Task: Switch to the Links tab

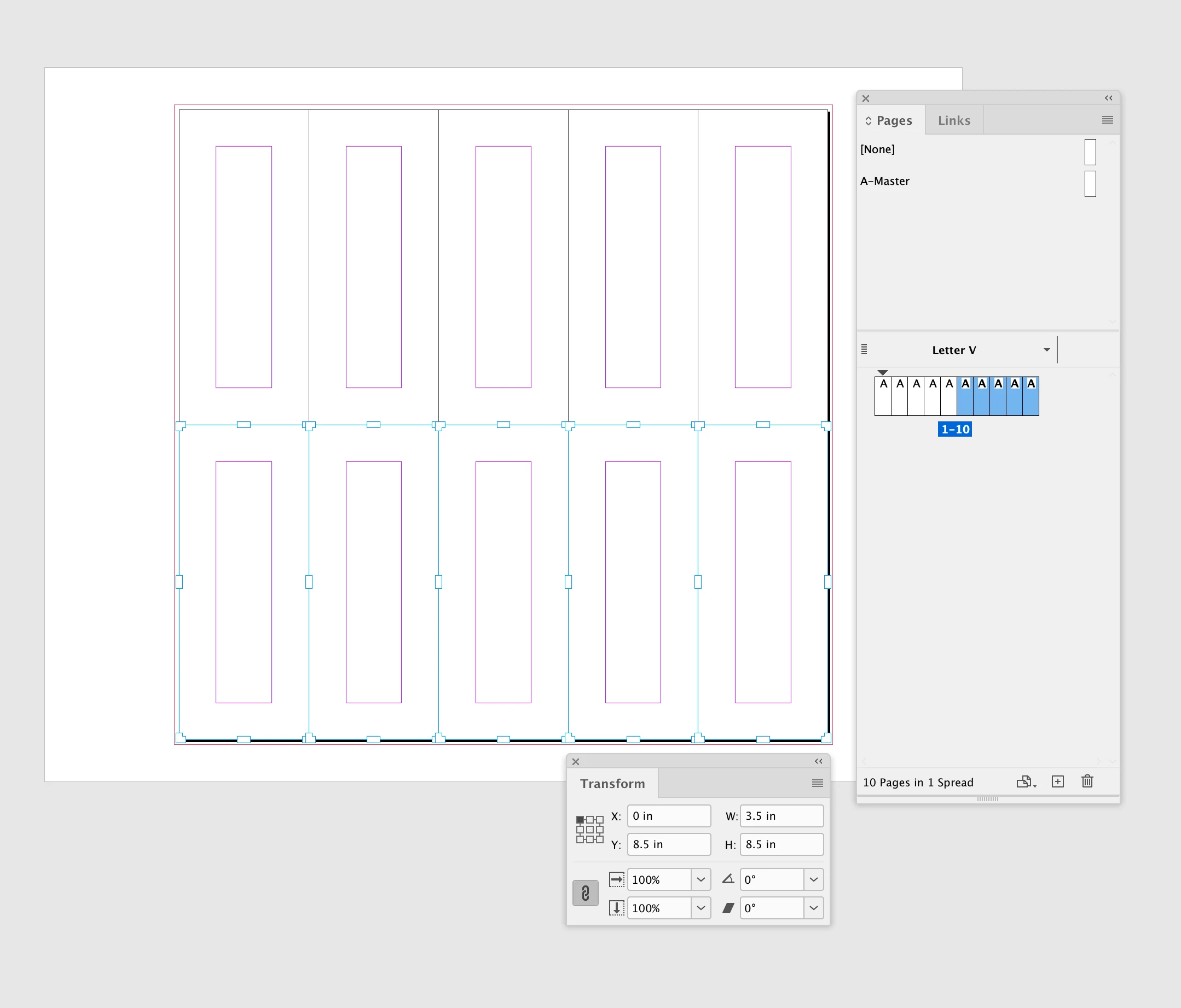Action: point(953,120)
